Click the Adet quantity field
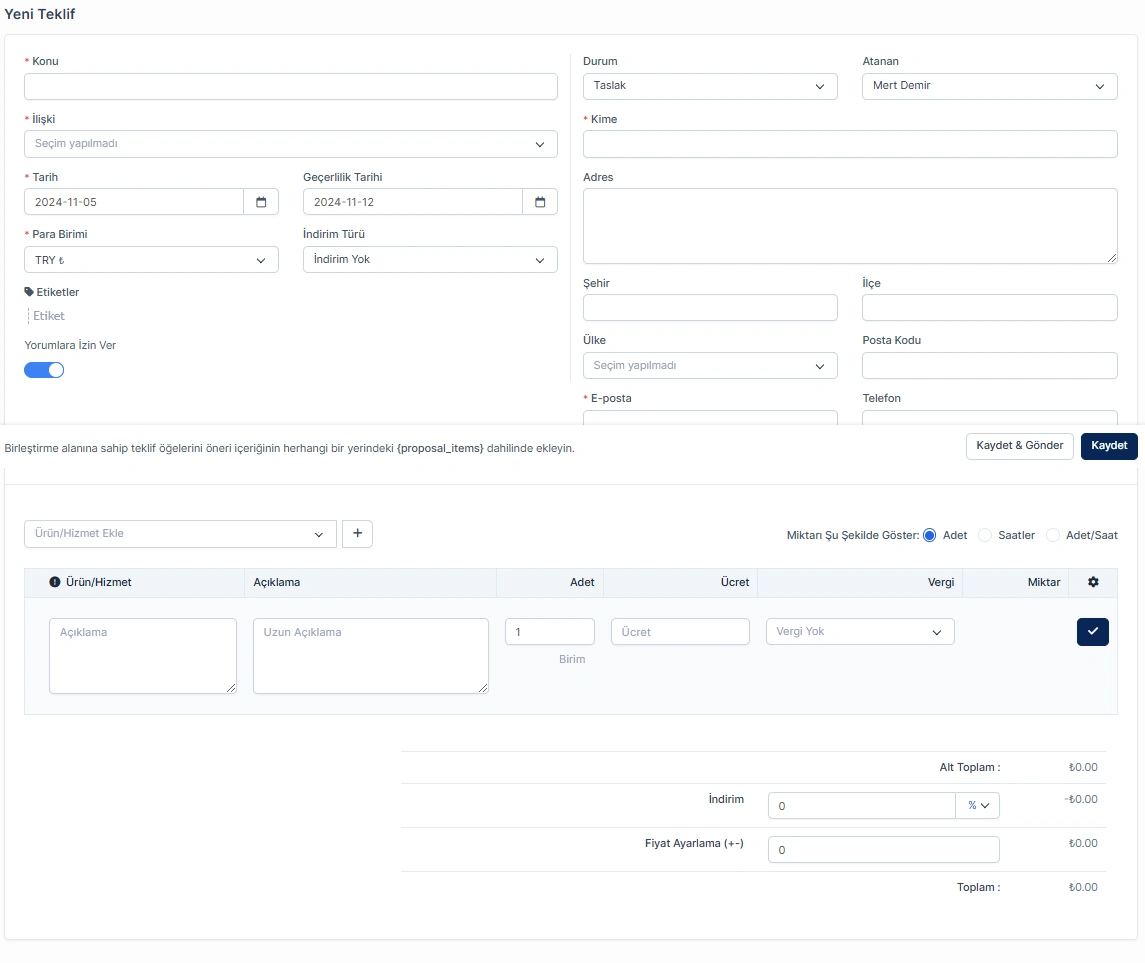Screen dimensions: 1145x963 pos(549,632)
